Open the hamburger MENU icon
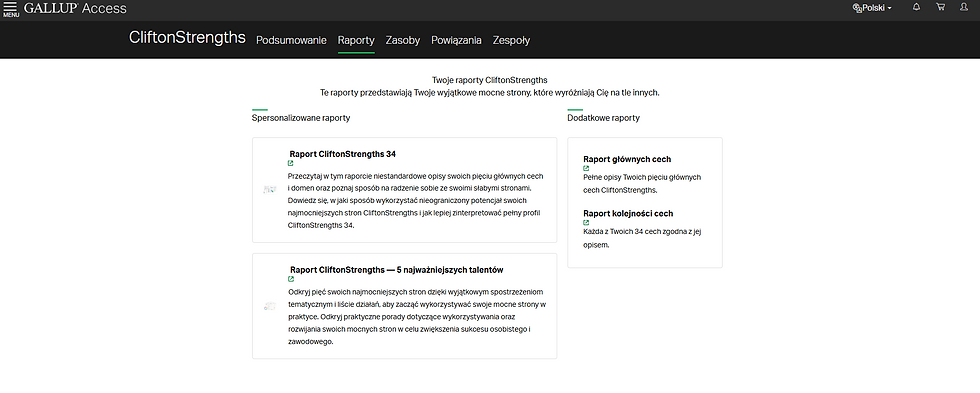 [x=11, y=8]
